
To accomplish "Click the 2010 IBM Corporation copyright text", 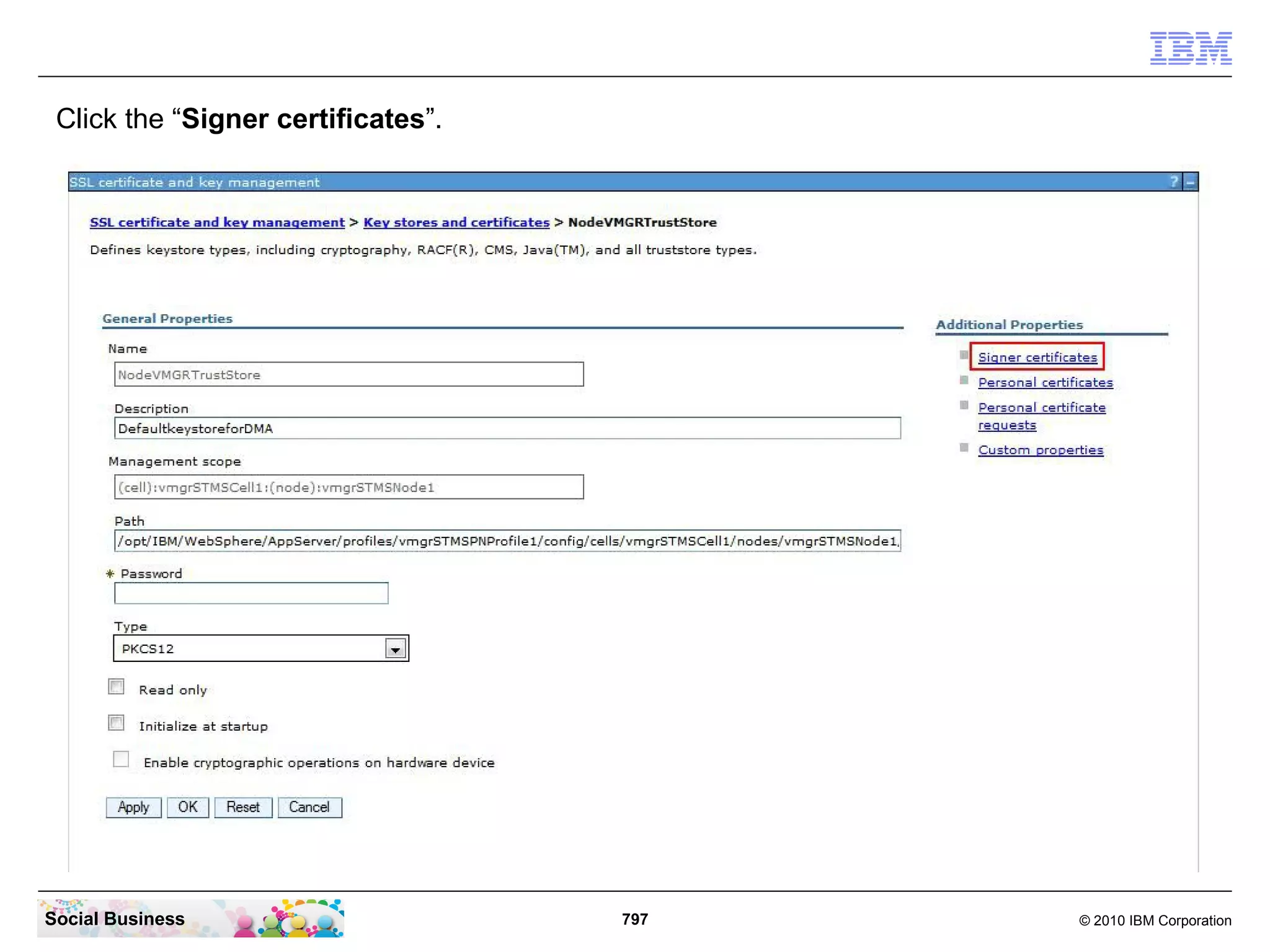I will coord(1155,920).
